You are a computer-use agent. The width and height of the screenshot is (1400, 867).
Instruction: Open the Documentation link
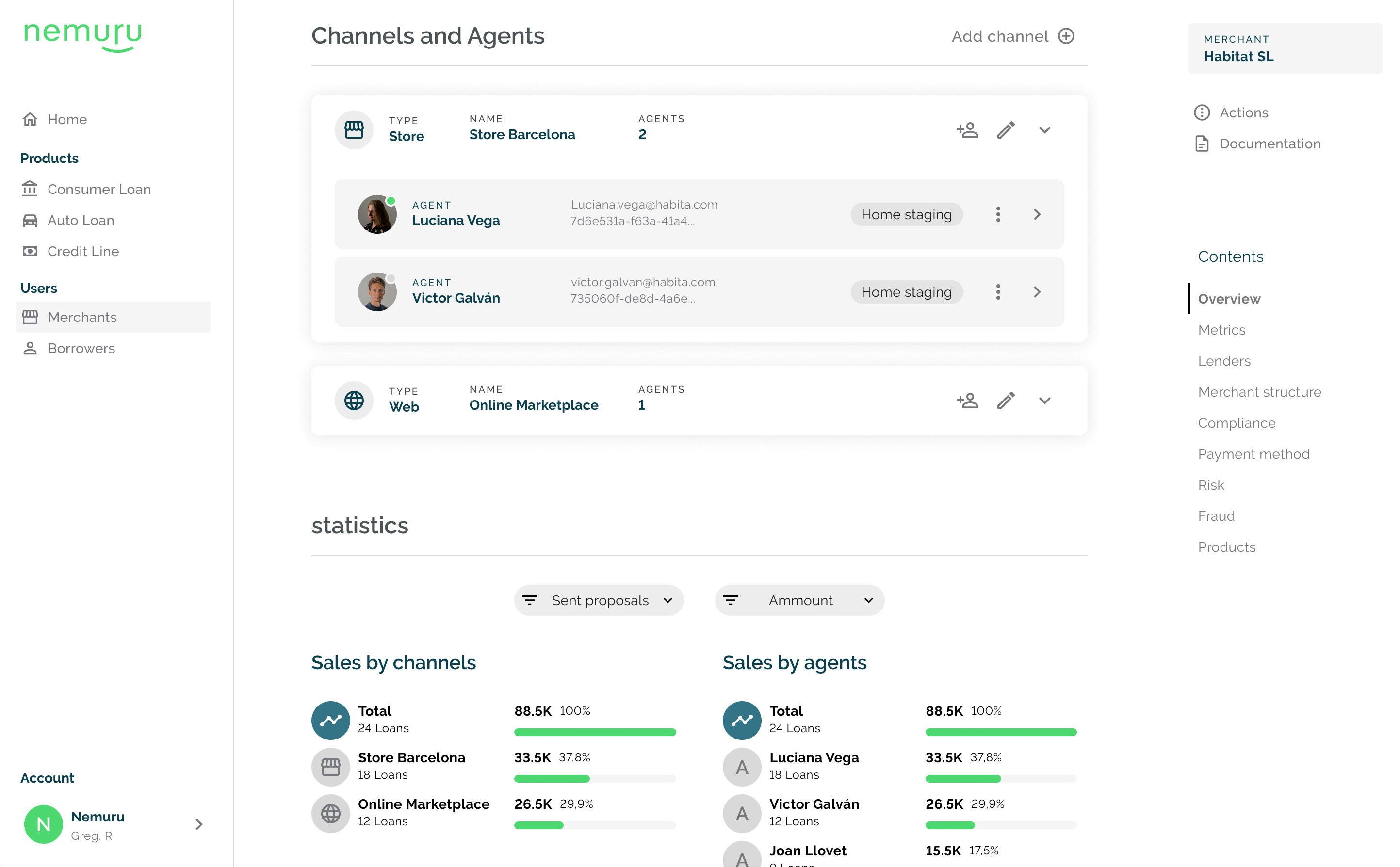(x=1269, y=144)
